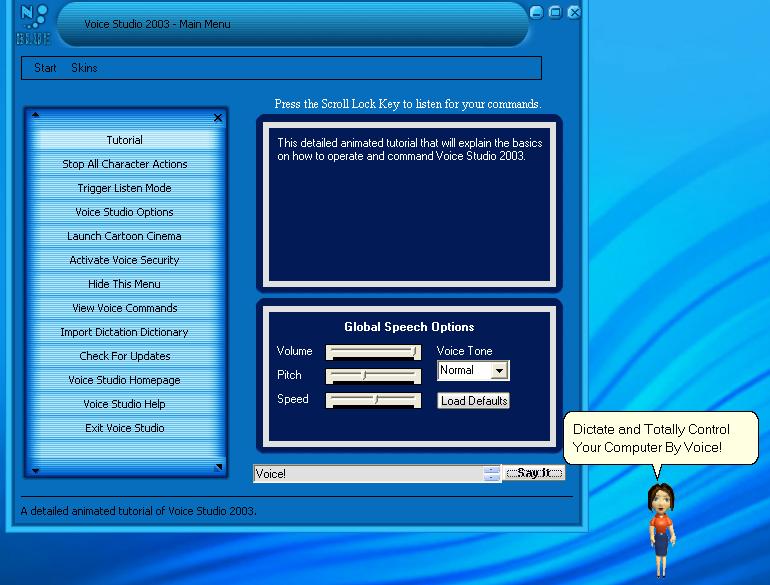Click the Scroll Lock Key instruction text
This screenshot has height=585, width=770.
point(408,104)
